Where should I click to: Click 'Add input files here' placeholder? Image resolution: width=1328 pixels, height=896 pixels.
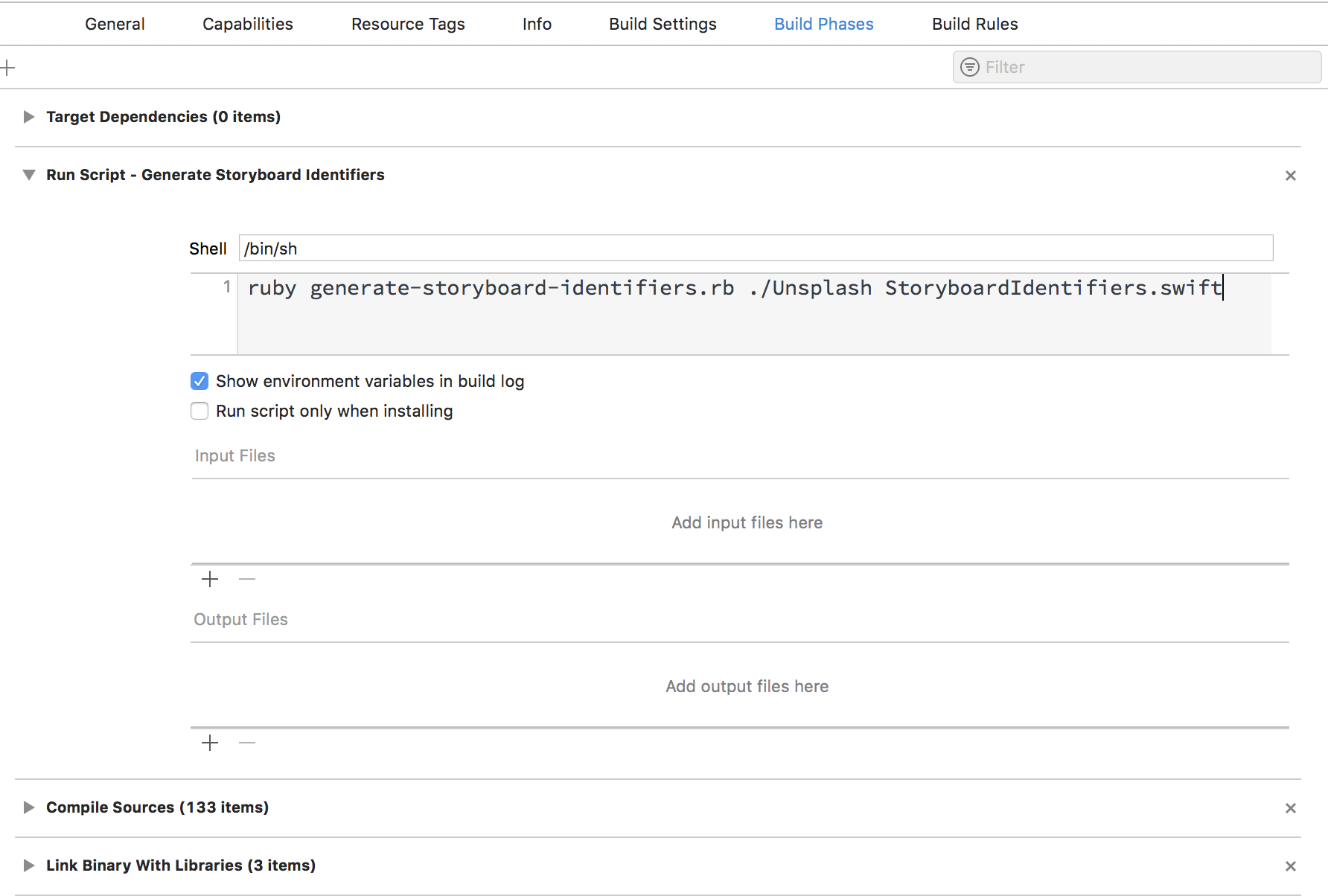pos(747,522)
